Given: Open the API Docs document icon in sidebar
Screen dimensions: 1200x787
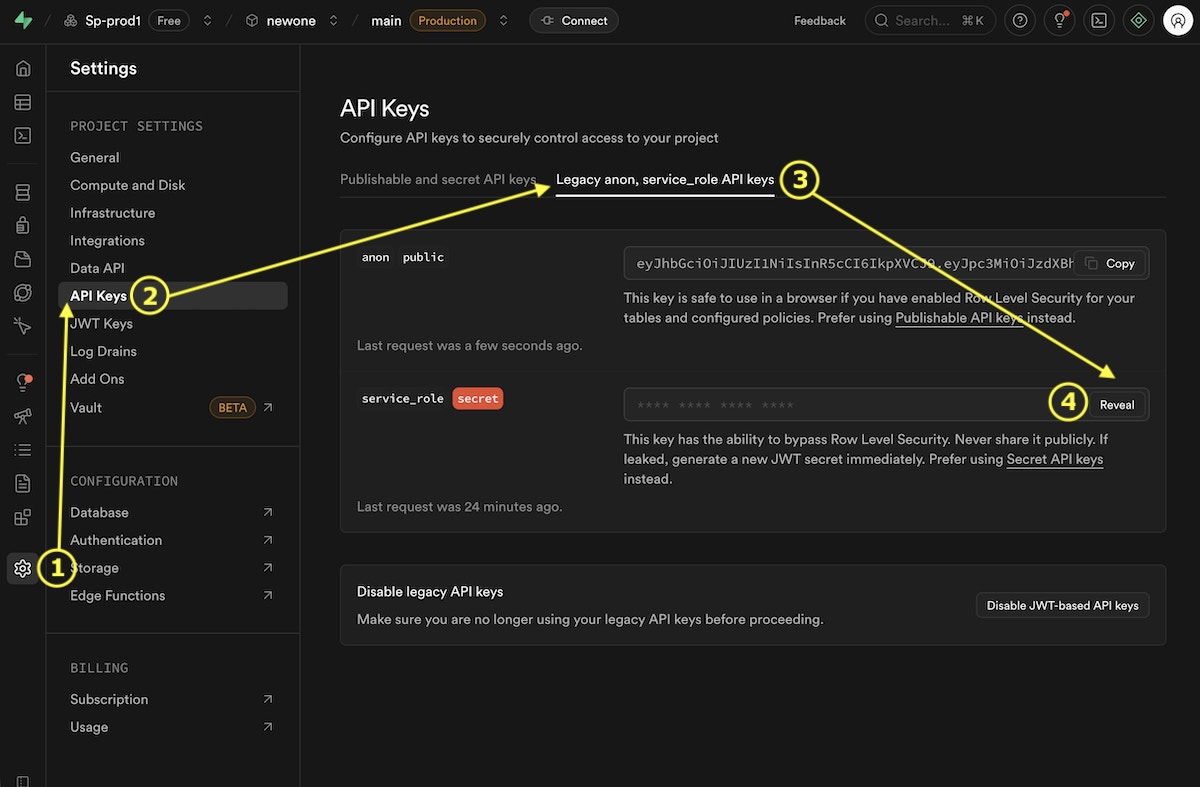Looking at the screenshot, I should click(x=23, y=483).
